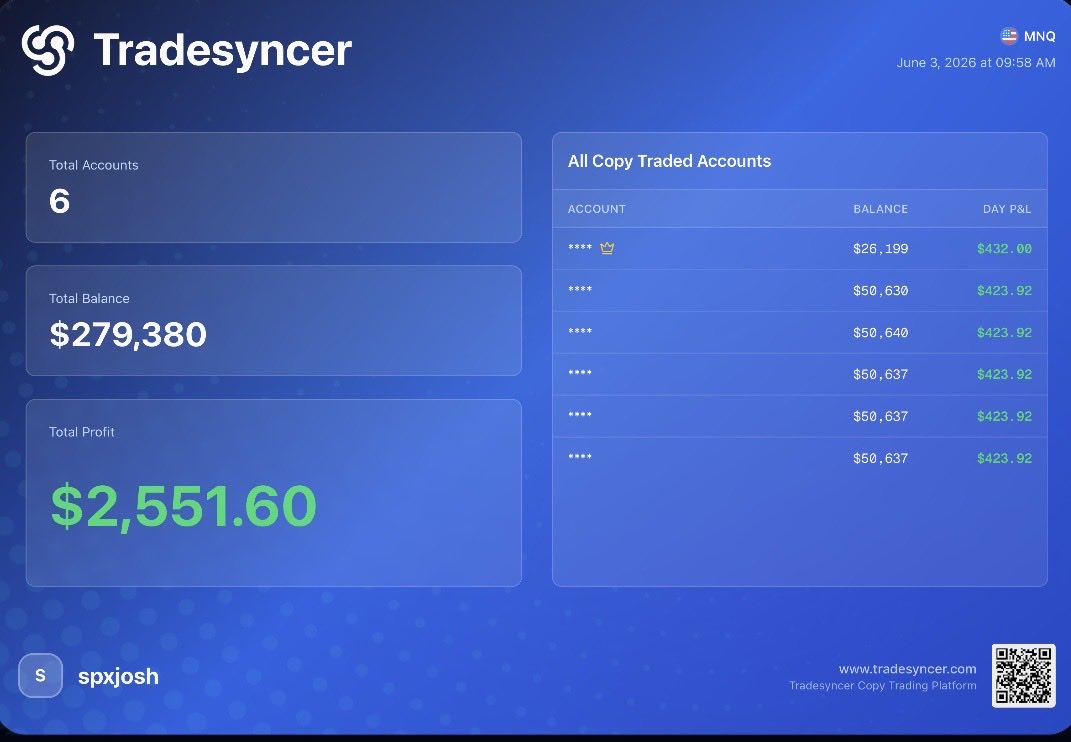Select the Total Accounts value 6
1071x742 pixels.
click(59, 202)
